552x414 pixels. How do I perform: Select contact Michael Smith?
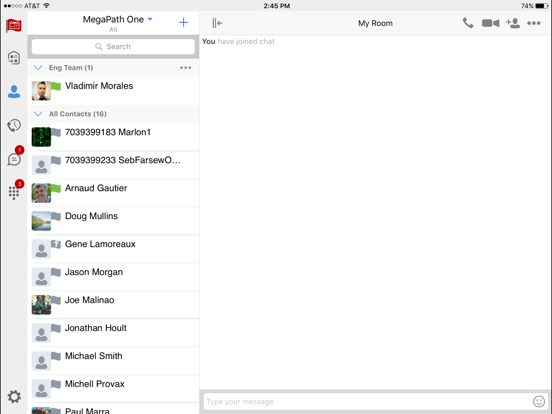click(x=113, y=361)
